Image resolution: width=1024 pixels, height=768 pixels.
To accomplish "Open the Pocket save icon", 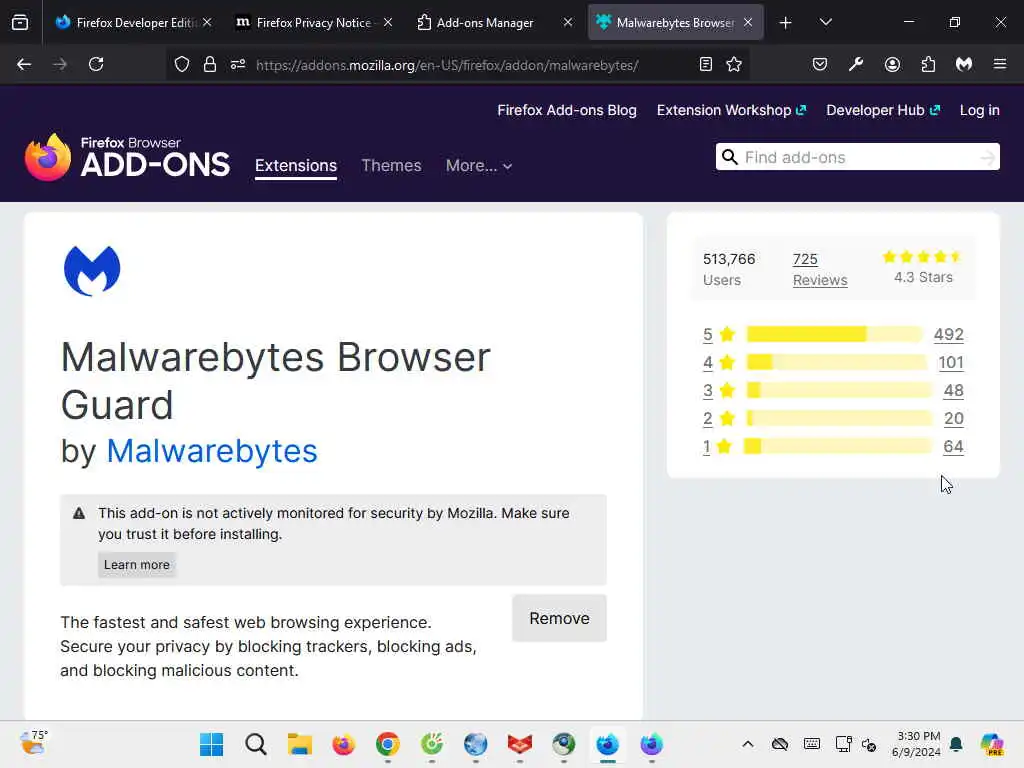I will pos(820,64).
